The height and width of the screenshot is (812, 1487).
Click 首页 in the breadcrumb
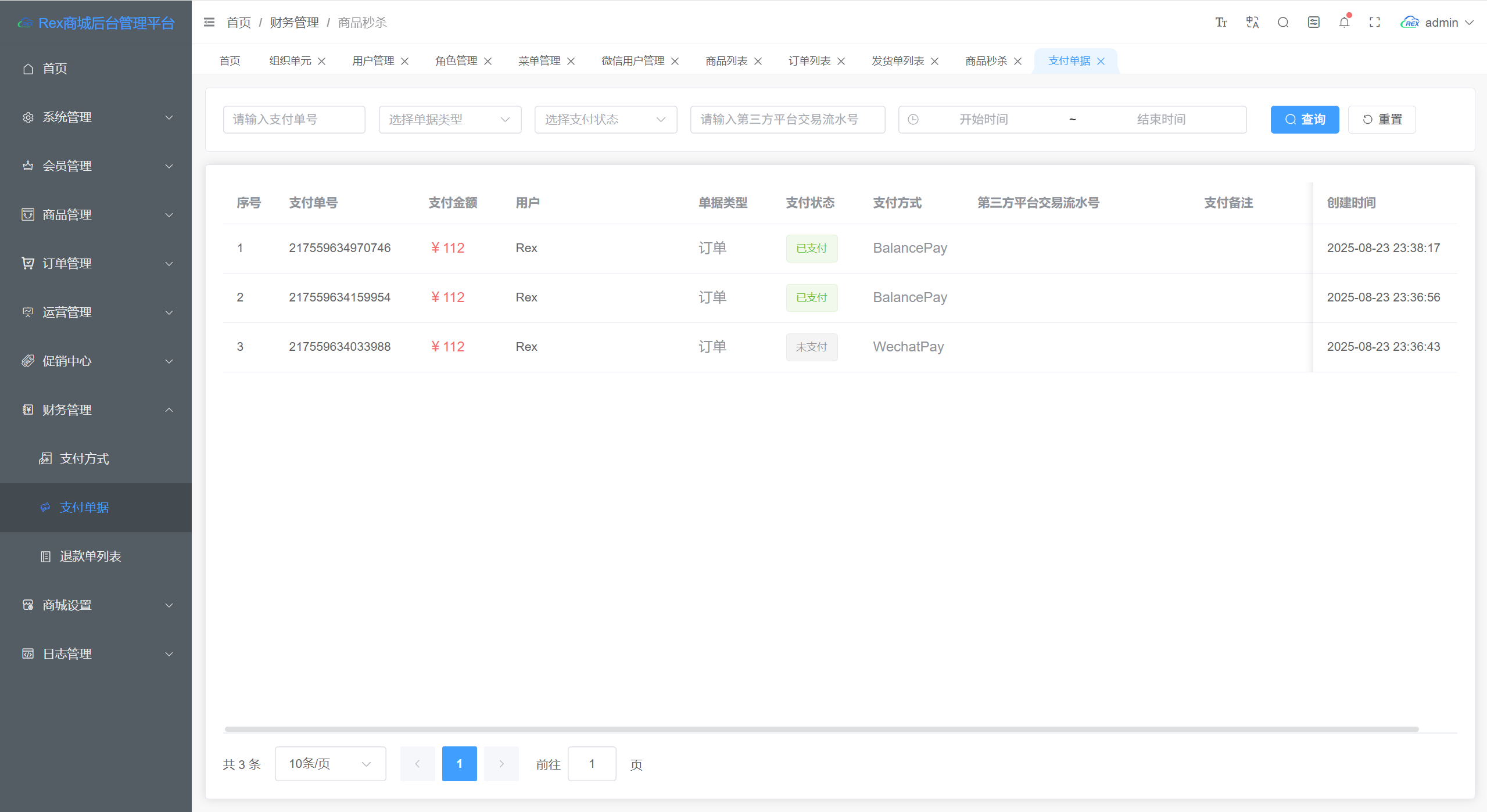(238, 23)
